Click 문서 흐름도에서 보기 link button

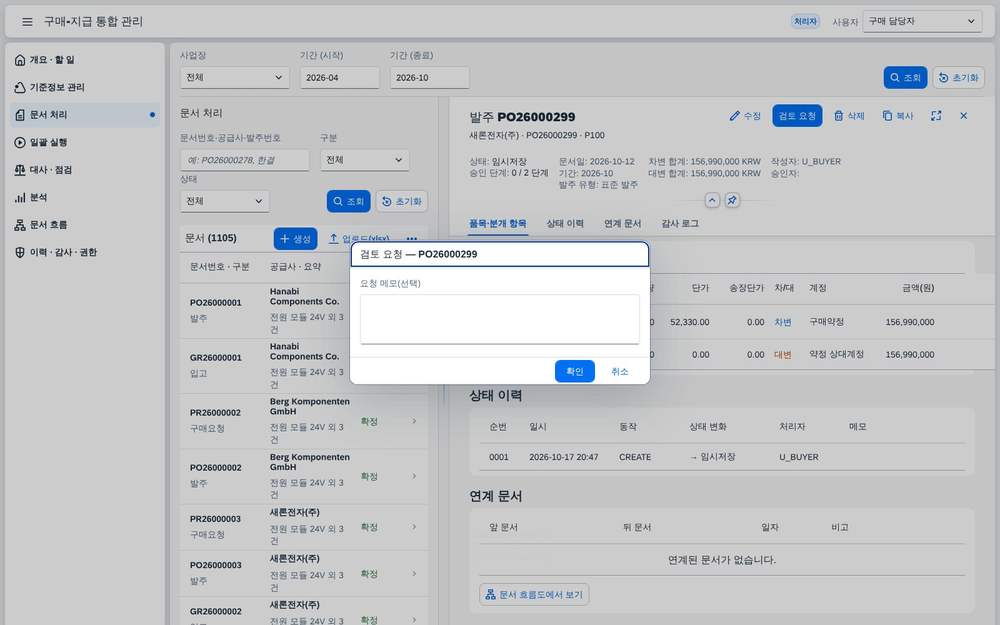click(x=534, y=594)
